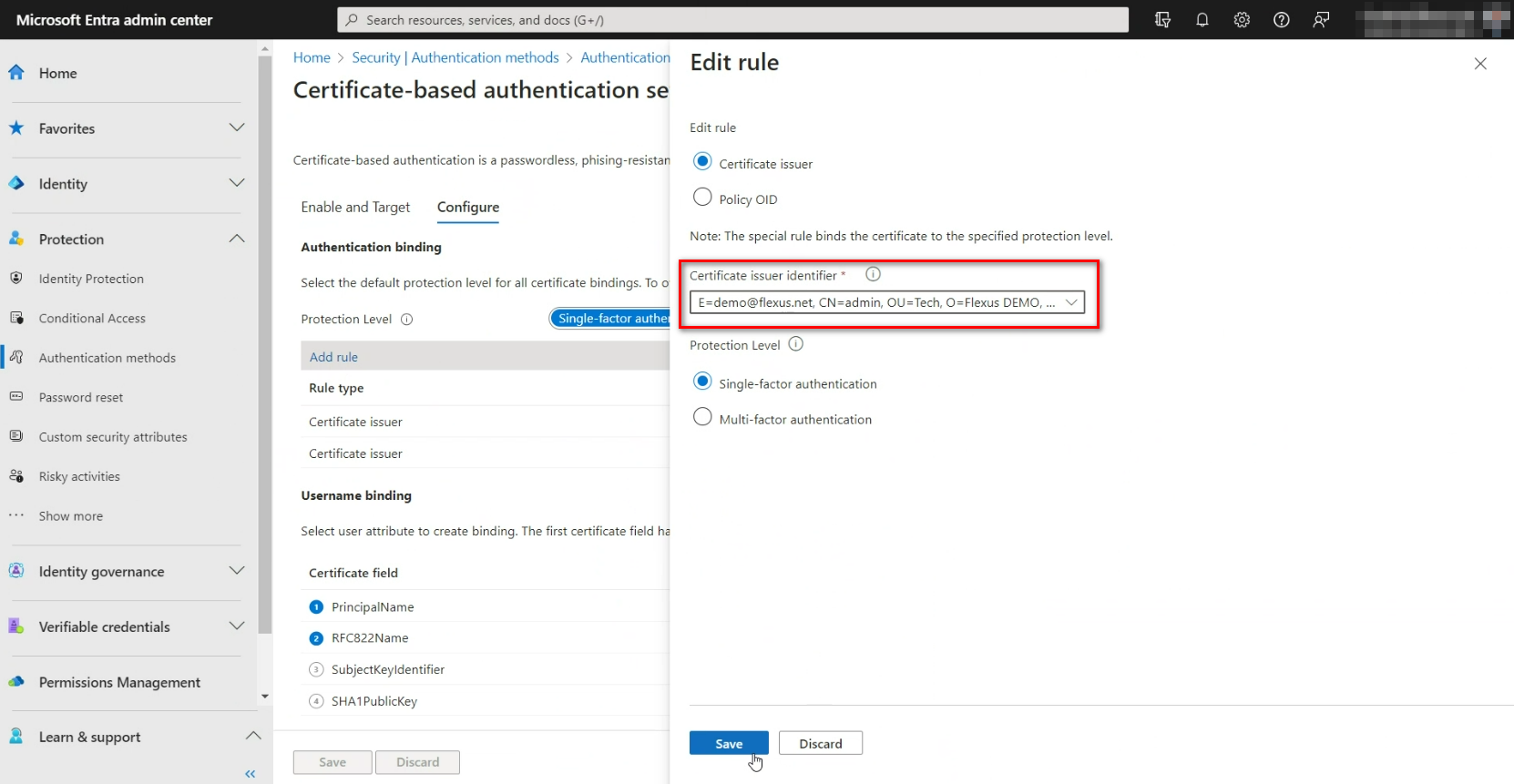Choose Multi-factor authentication radio button
This screenshot has height=784, width=1514.
coord(702,417)
